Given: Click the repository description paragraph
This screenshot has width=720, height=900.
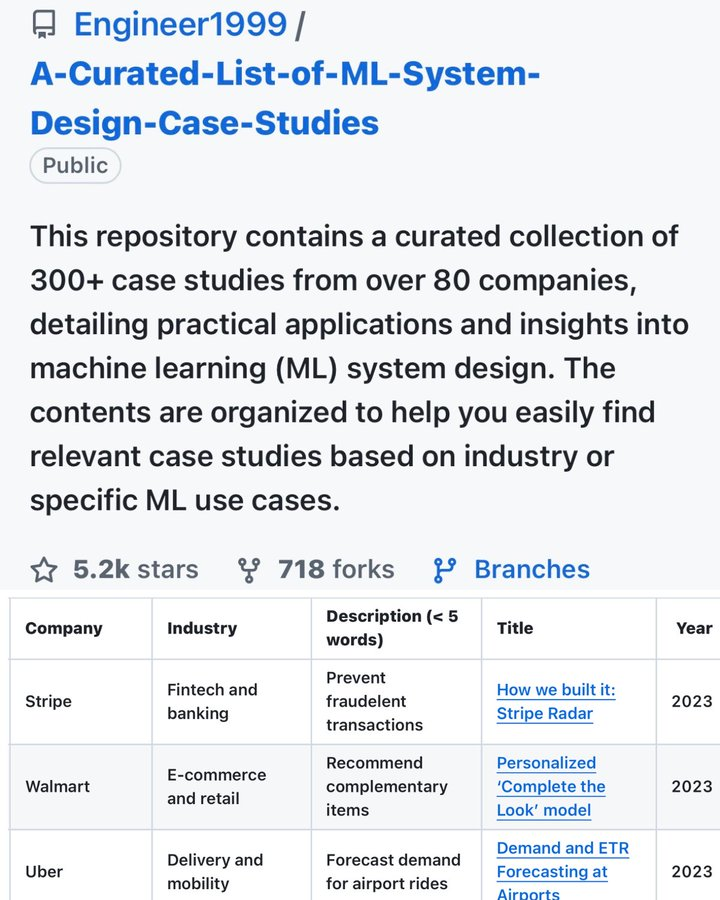Looking at the screenshot, I should 359,368.
